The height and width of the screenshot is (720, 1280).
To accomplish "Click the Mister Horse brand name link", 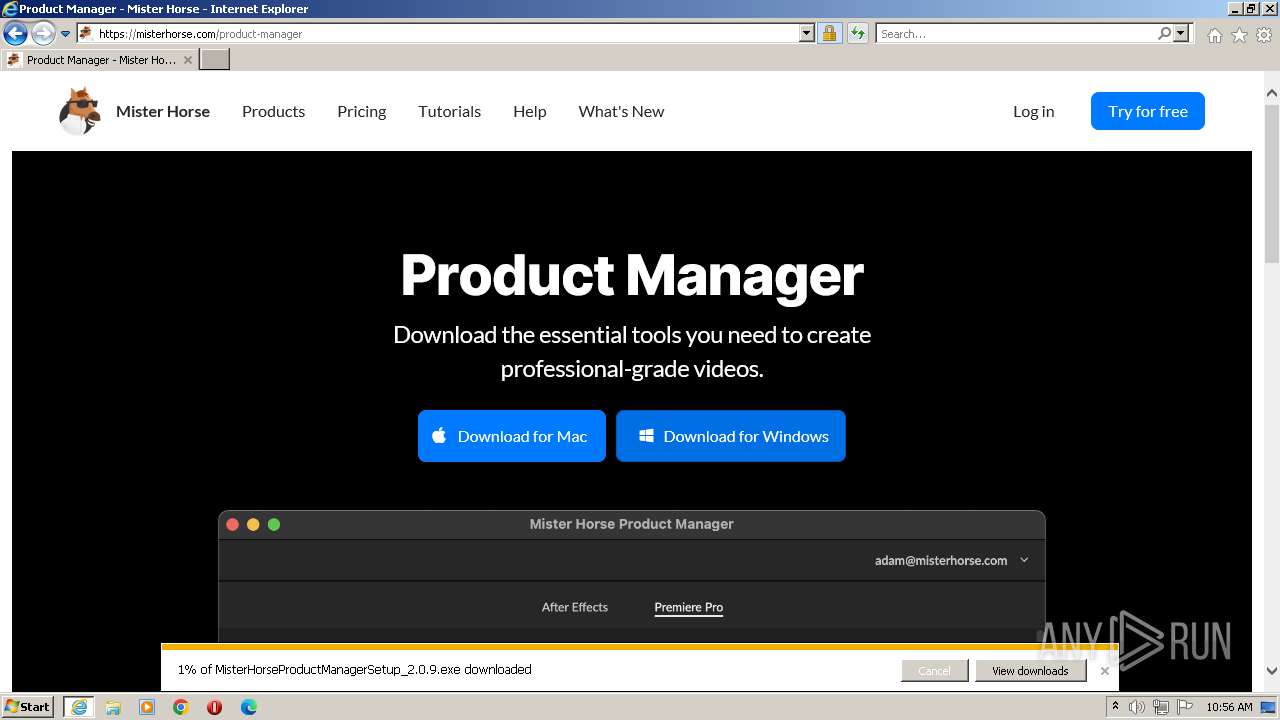I will 163,111.
